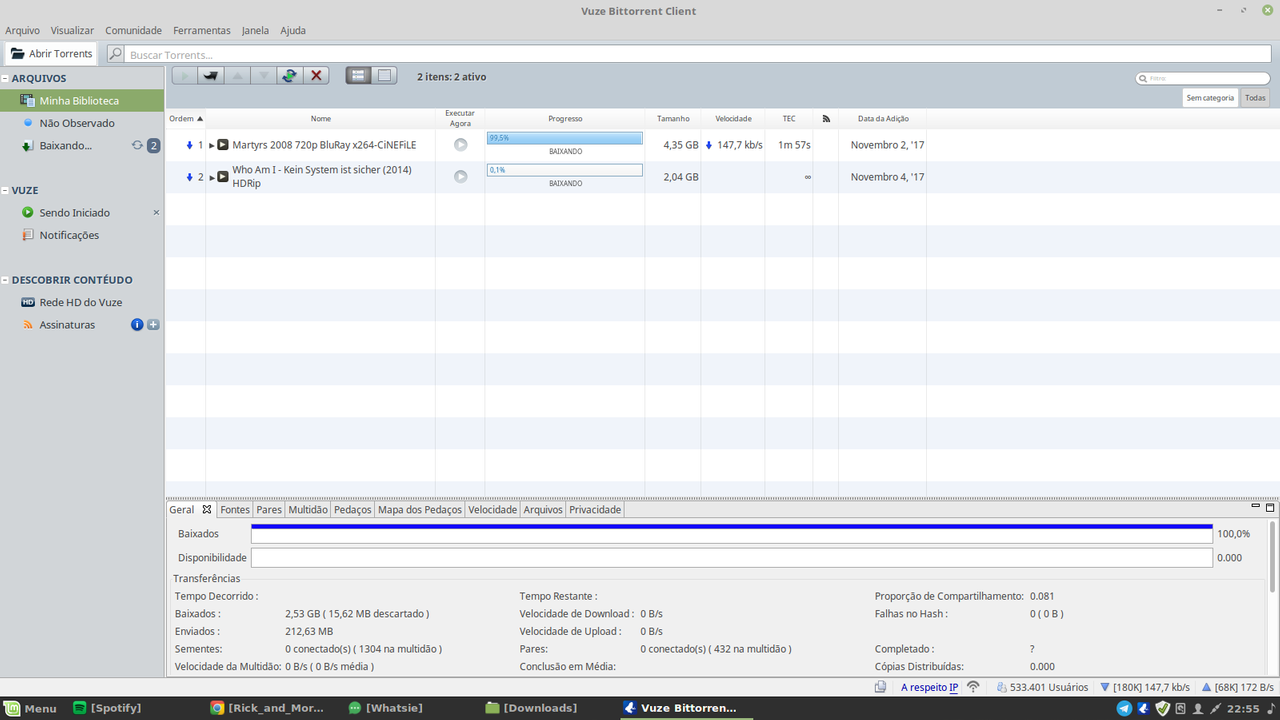Maximize the details panel

coord(1270,507)
